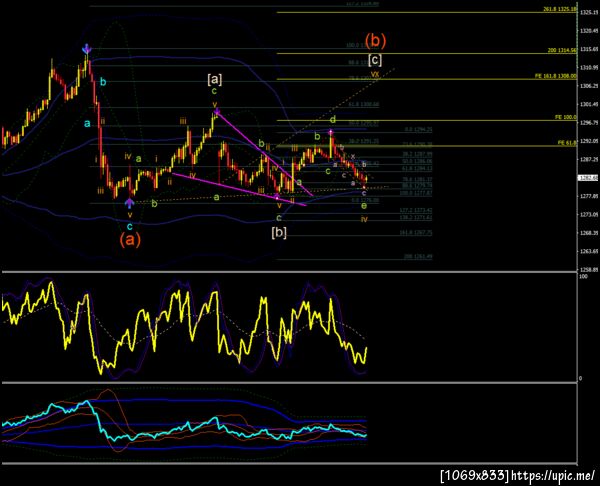Click the 1258.85 price axis value
600x486 pixels.
[x=589, y=269]
